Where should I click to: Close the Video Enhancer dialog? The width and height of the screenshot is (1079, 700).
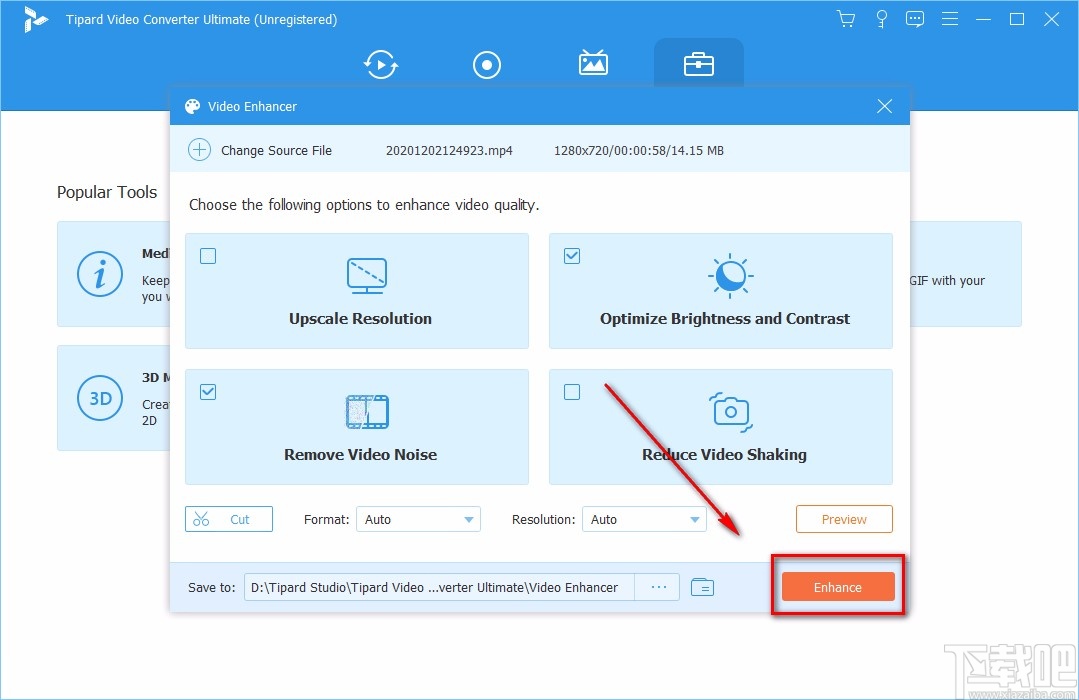884,106
